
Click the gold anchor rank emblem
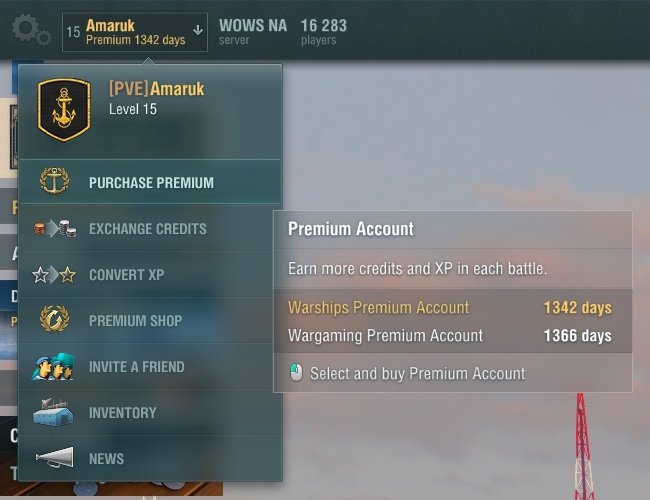pos(64,110)
